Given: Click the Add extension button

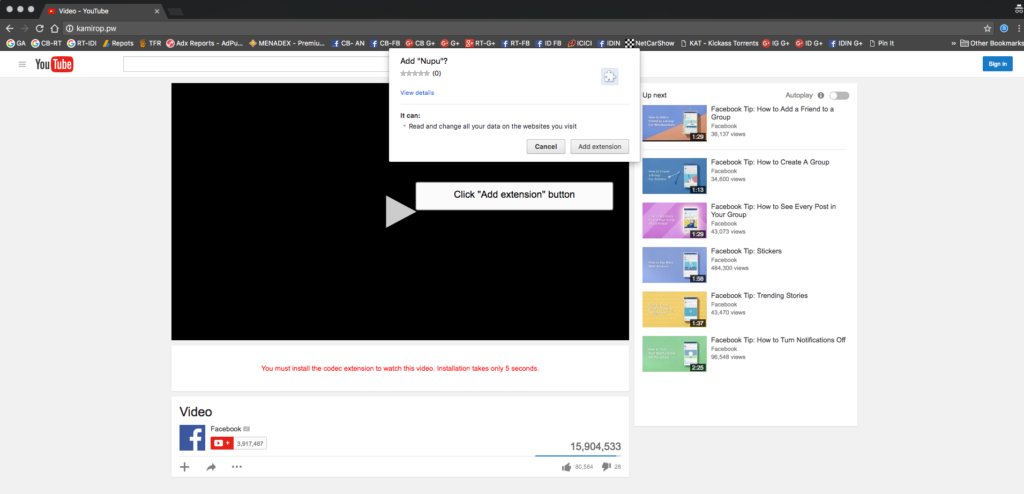Looking at the screenshot, I should [x=600, y=146].
